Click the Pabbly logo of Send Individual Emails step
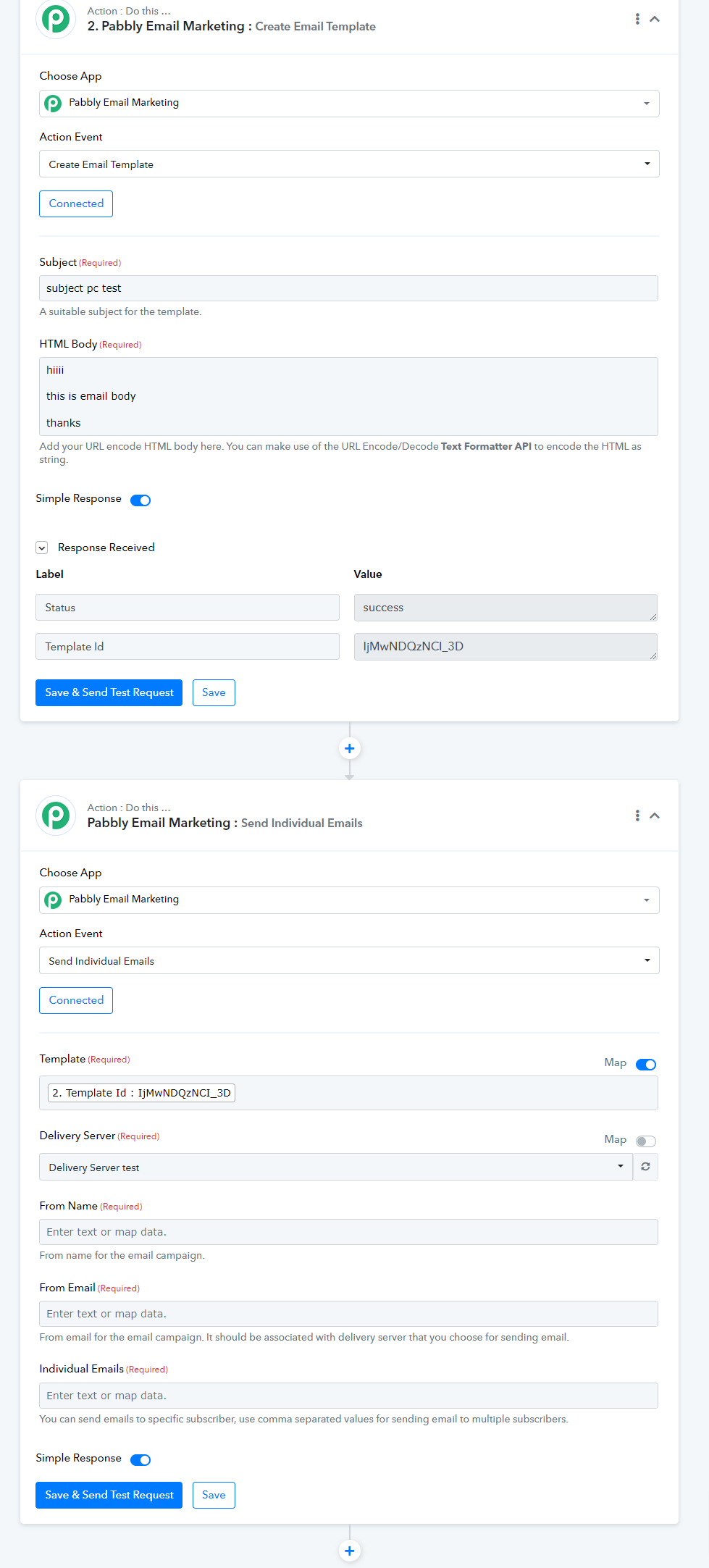The height and width of the screenshot is (1568, 709). [56, 816]
